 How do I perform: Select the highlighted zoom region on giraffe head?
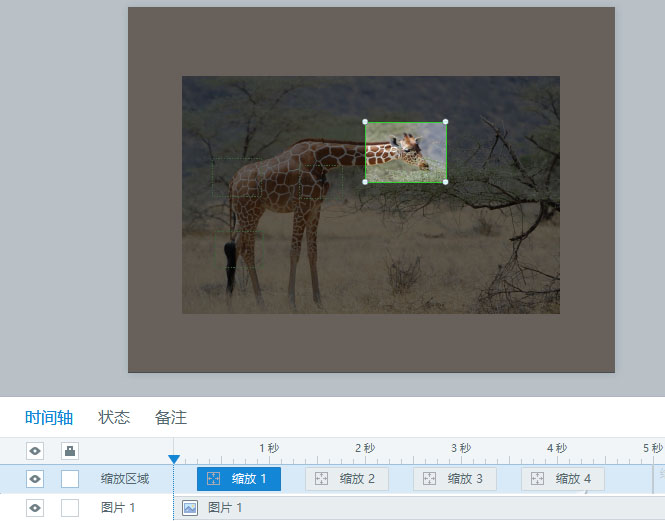(x=405, y=152)
